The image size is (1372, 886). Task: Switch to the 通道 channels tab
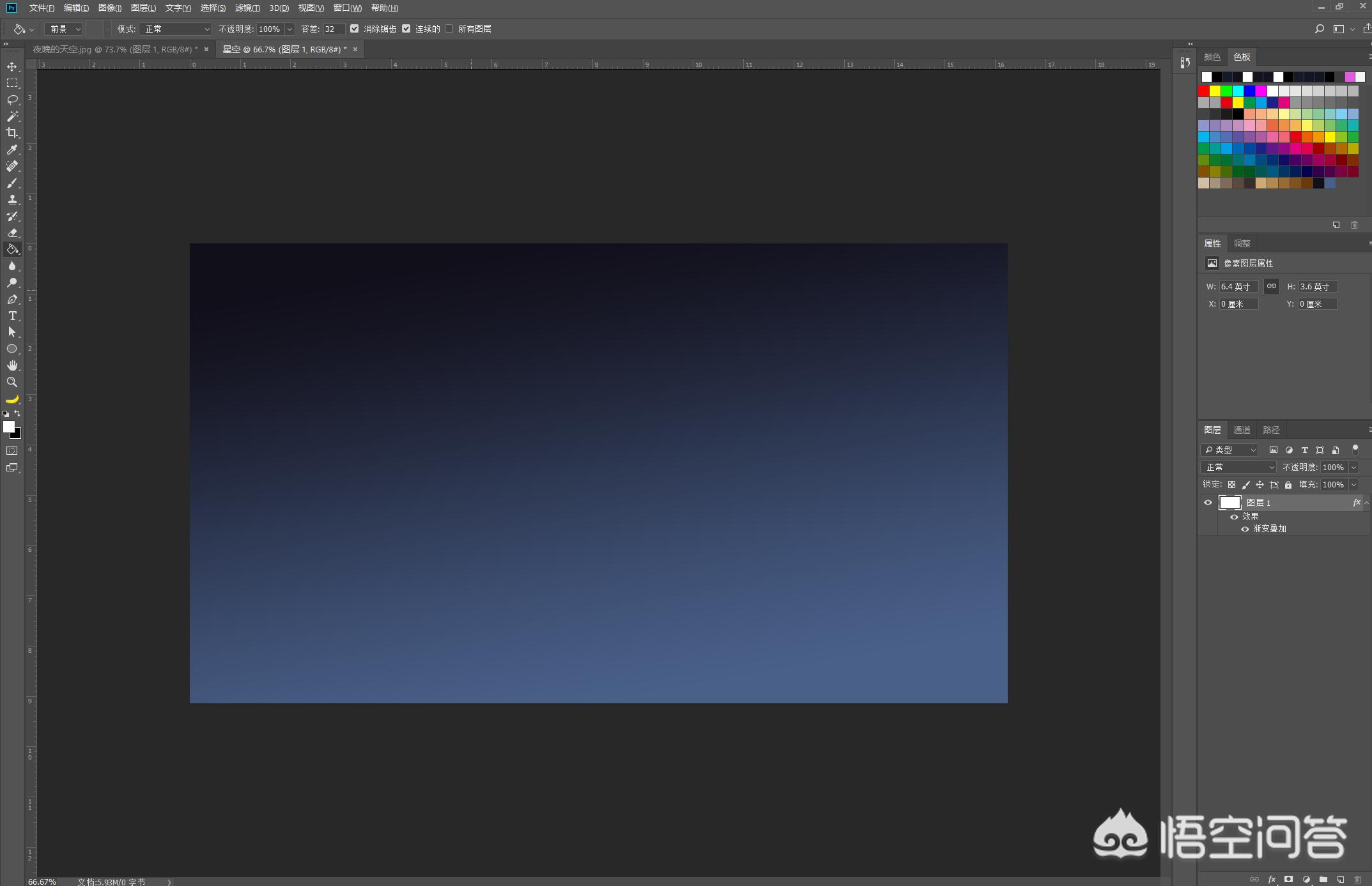(x=1242, y=430)
